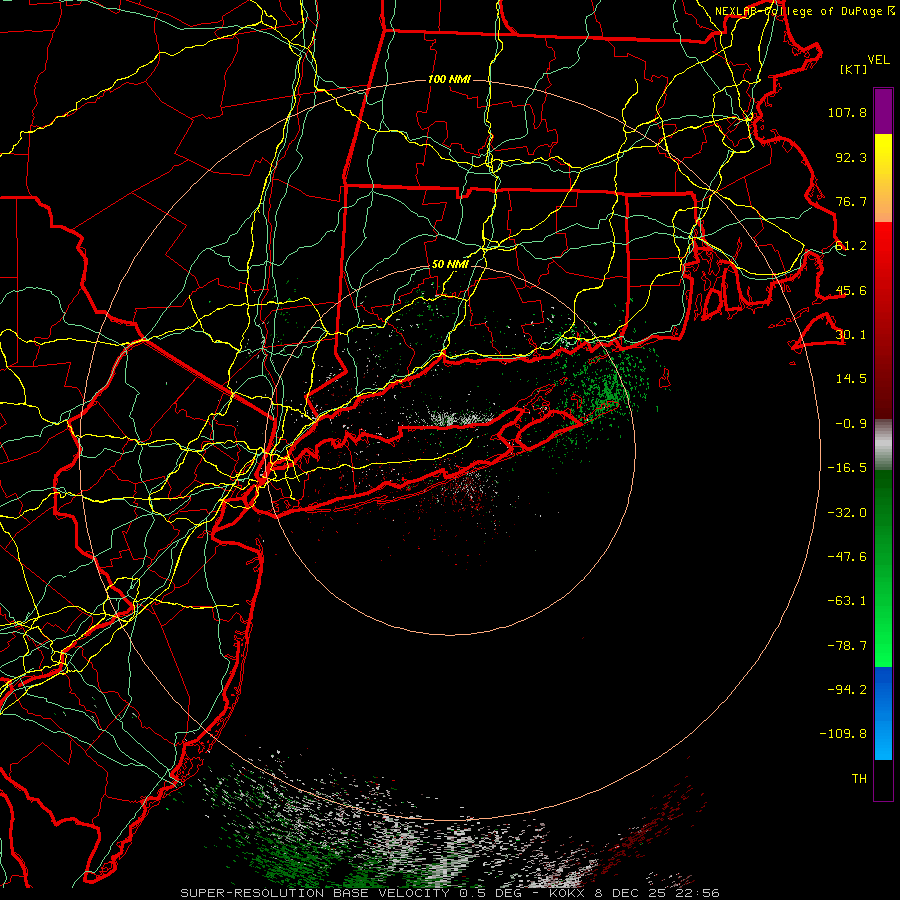Click the 100 NMI range ring label
Image resolution: width=900 pixels, height=900 pixels.
pos(449,79)
